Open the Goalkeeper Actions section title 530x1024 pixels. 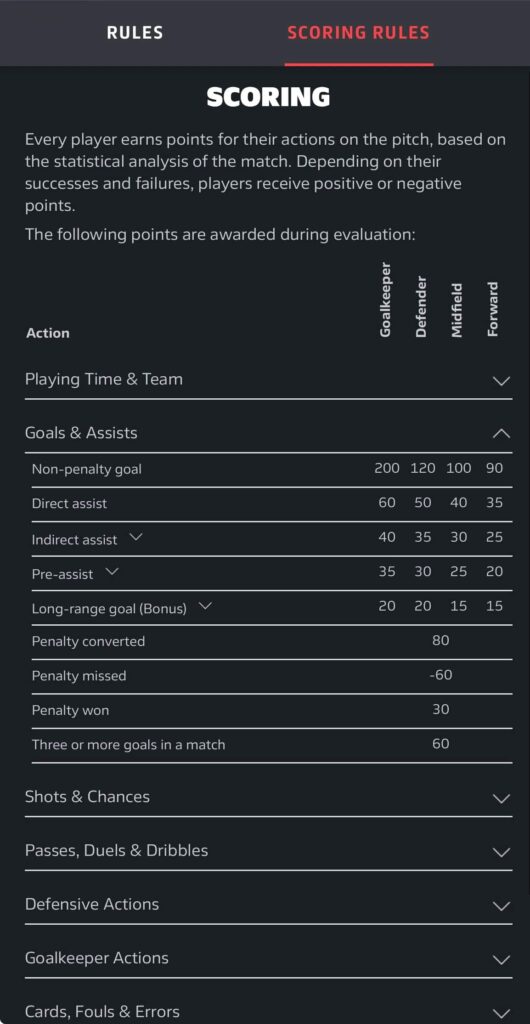tap(97, 958)
